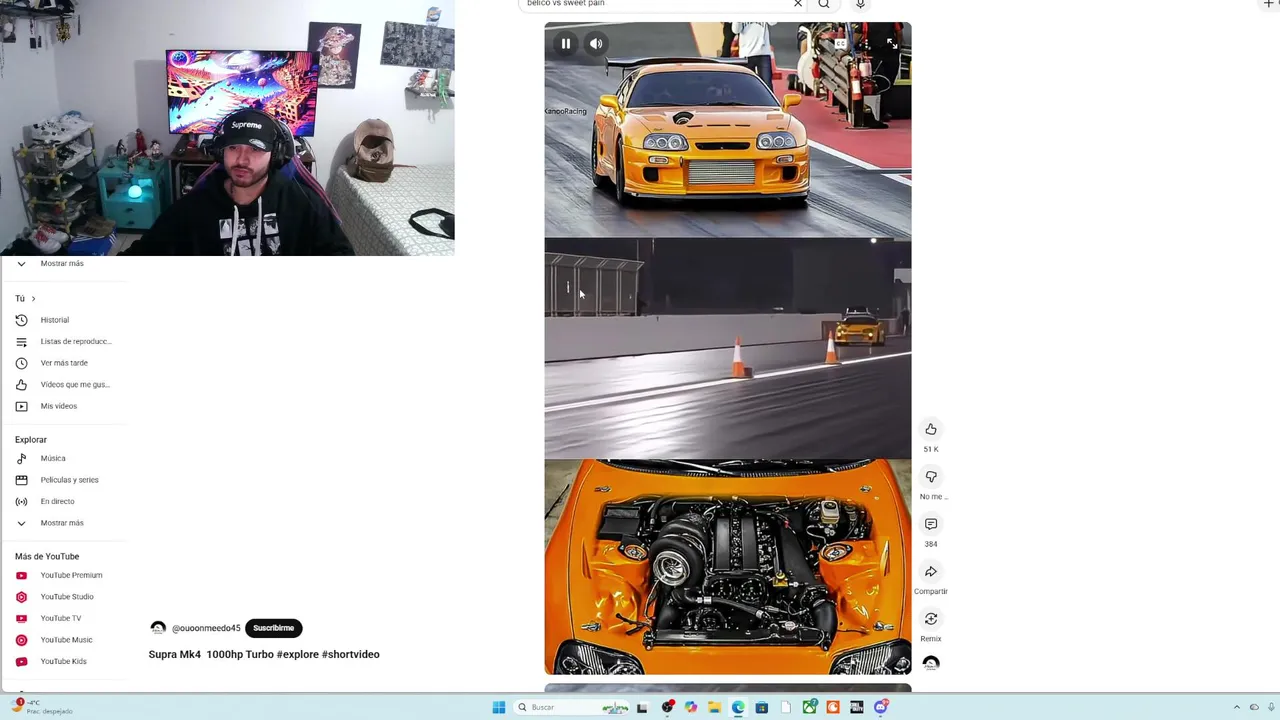Open the 384 comments panel
Screen dimensions: 1280x720
[931, 524]
